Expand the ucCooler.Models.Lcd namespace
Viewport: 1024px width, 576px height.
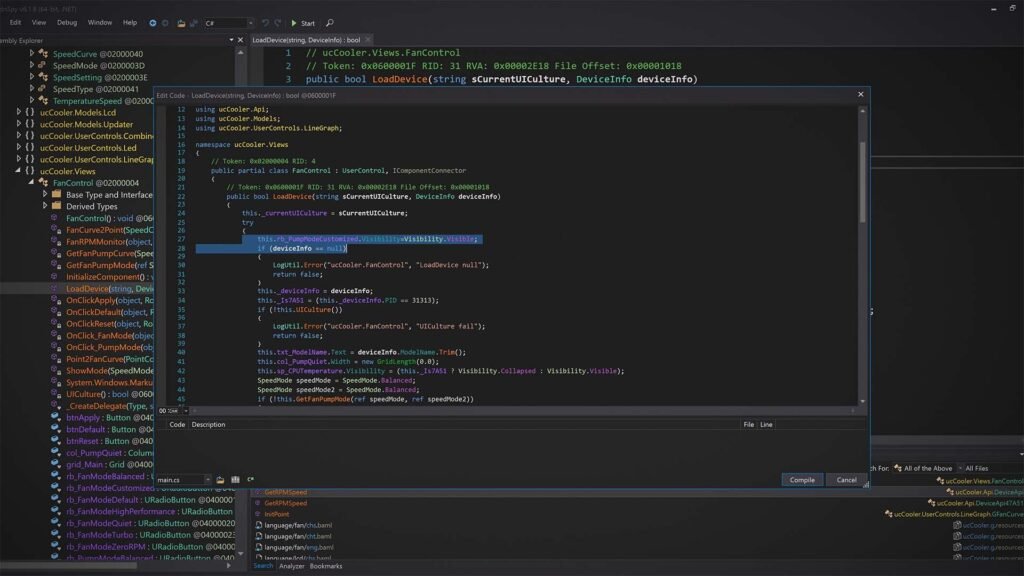click(x=19, y=113)
